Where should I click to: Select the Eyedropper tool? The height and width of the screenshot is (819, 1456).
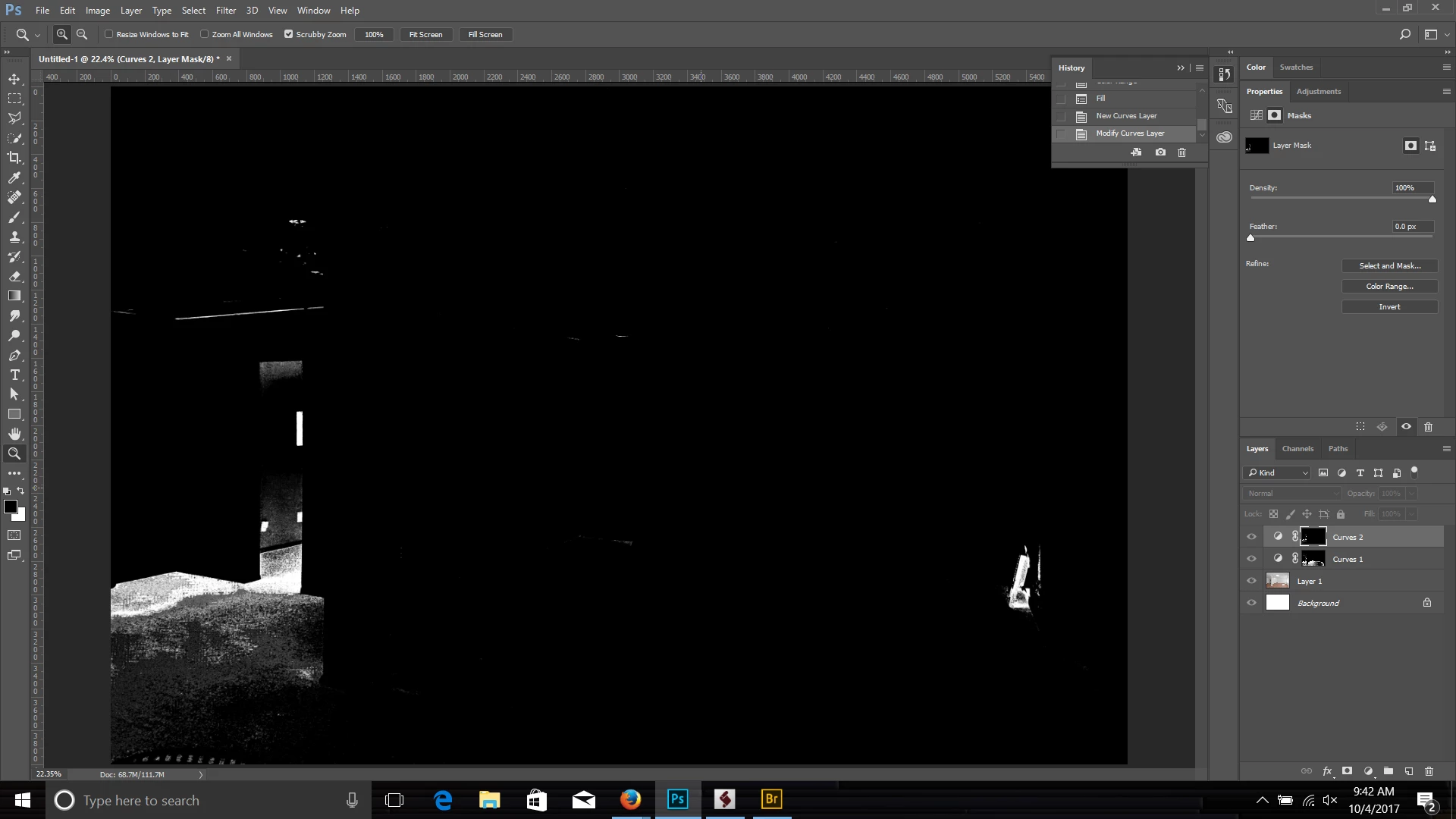click(x=14, y=177)
